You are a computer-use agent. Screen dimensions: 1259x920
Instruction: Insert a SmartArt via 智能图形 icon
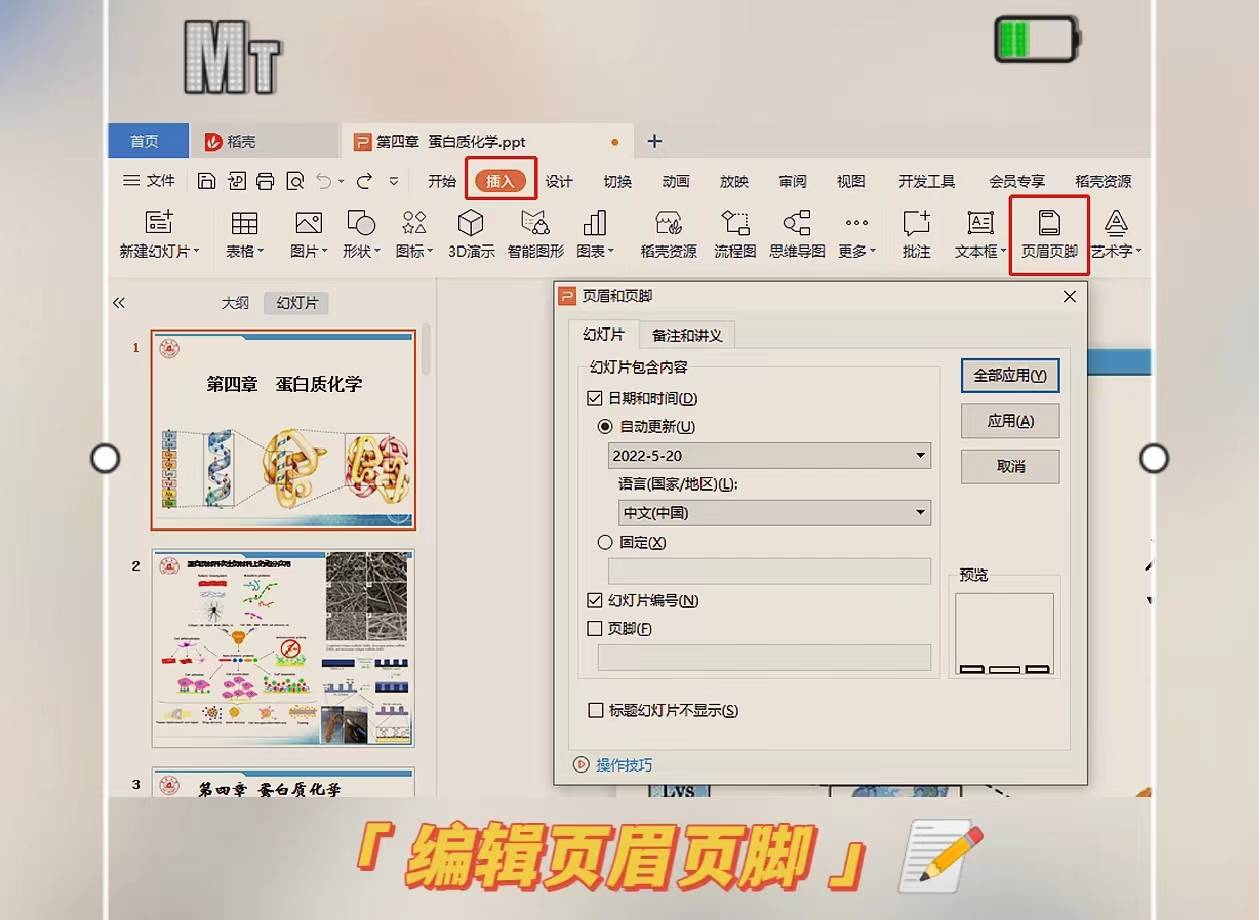[534, 235]
